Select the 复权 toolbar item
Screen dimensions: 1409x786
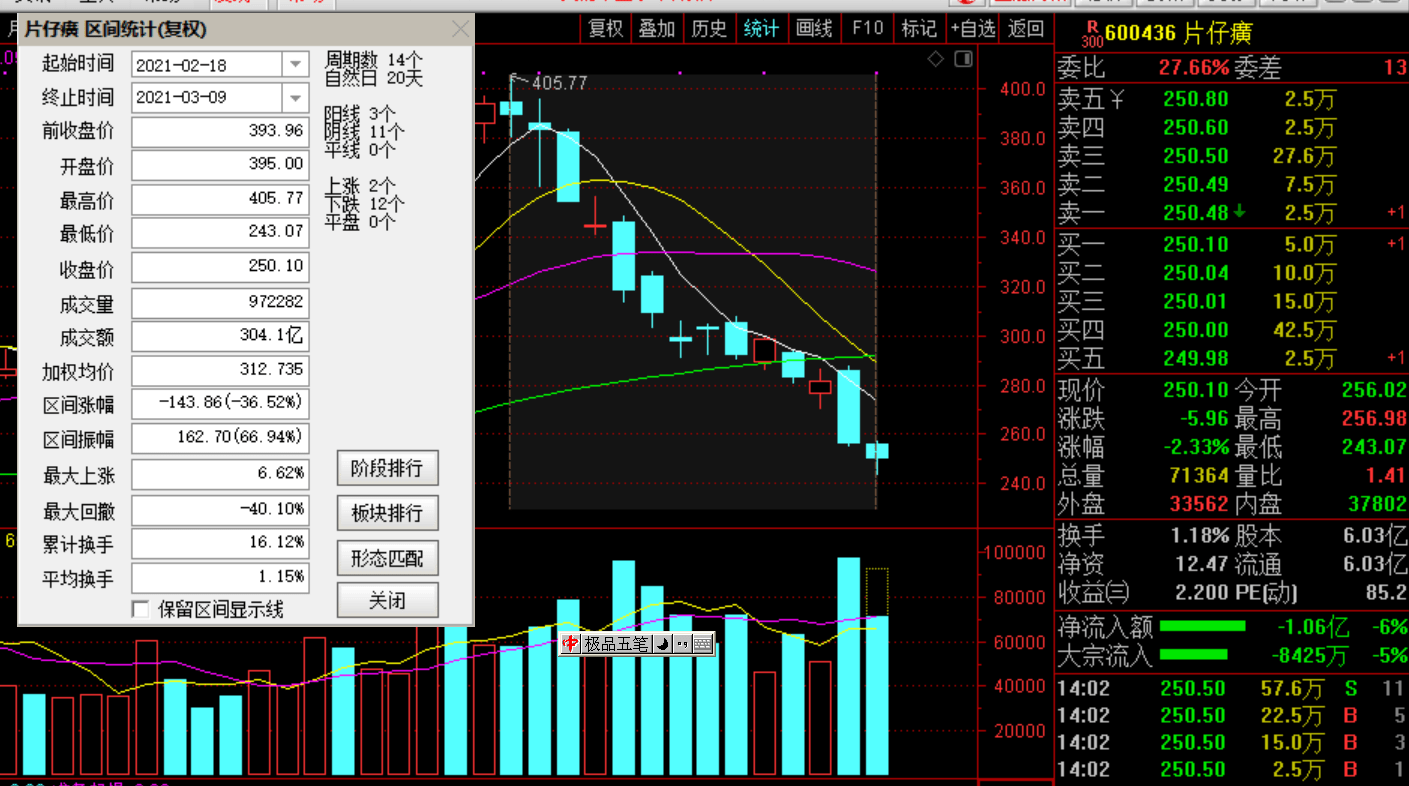tap(606, 28)
